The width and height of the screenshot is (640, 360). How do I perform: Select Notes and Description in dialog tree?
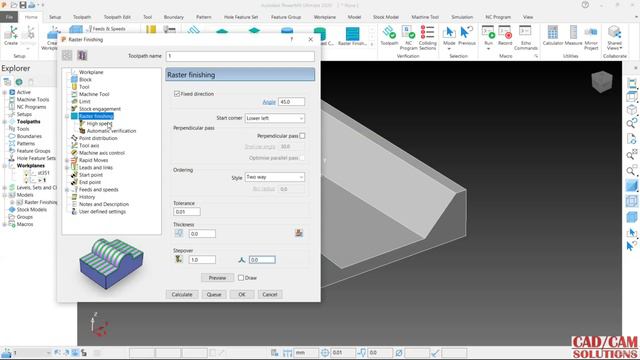104,204
